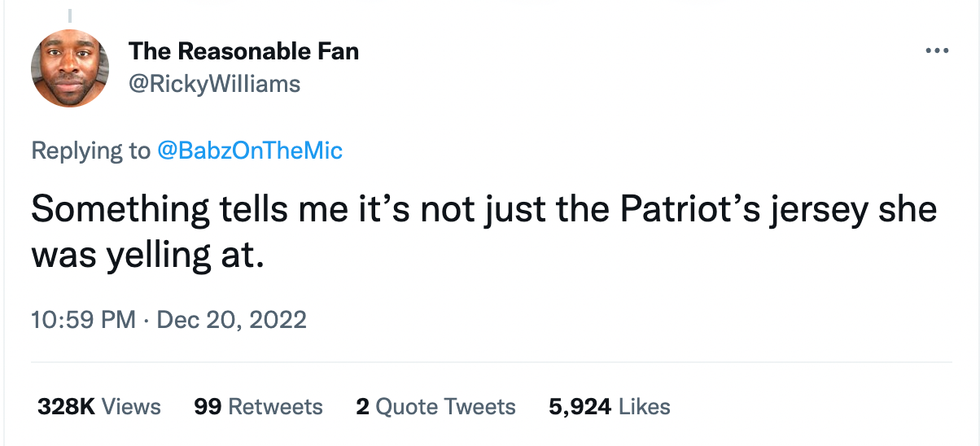Viewport: 980px width, 446px height.
Task: Open the @BabzOnTheMic mention link
Action: (x=250, y=151)
